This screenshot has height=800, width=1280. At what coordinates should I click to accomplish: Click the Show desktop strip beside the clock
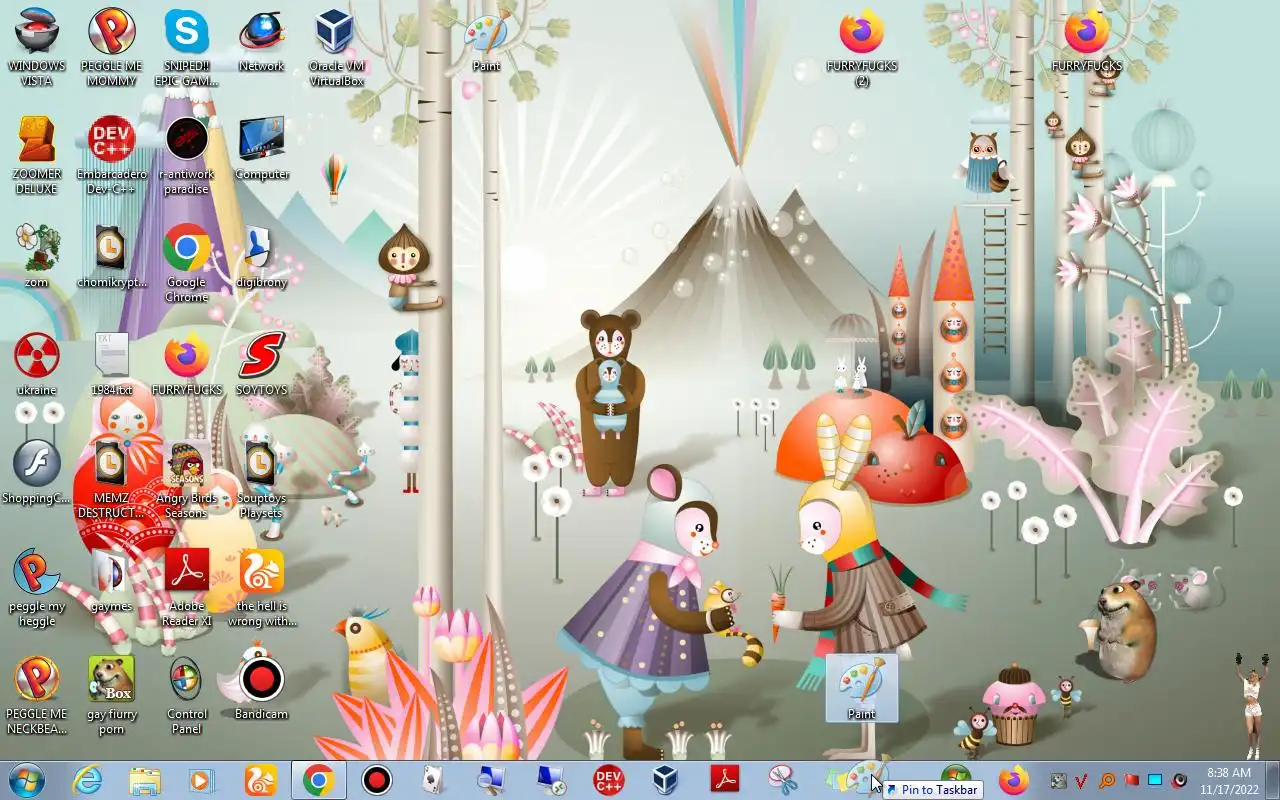pos(1272,780)
